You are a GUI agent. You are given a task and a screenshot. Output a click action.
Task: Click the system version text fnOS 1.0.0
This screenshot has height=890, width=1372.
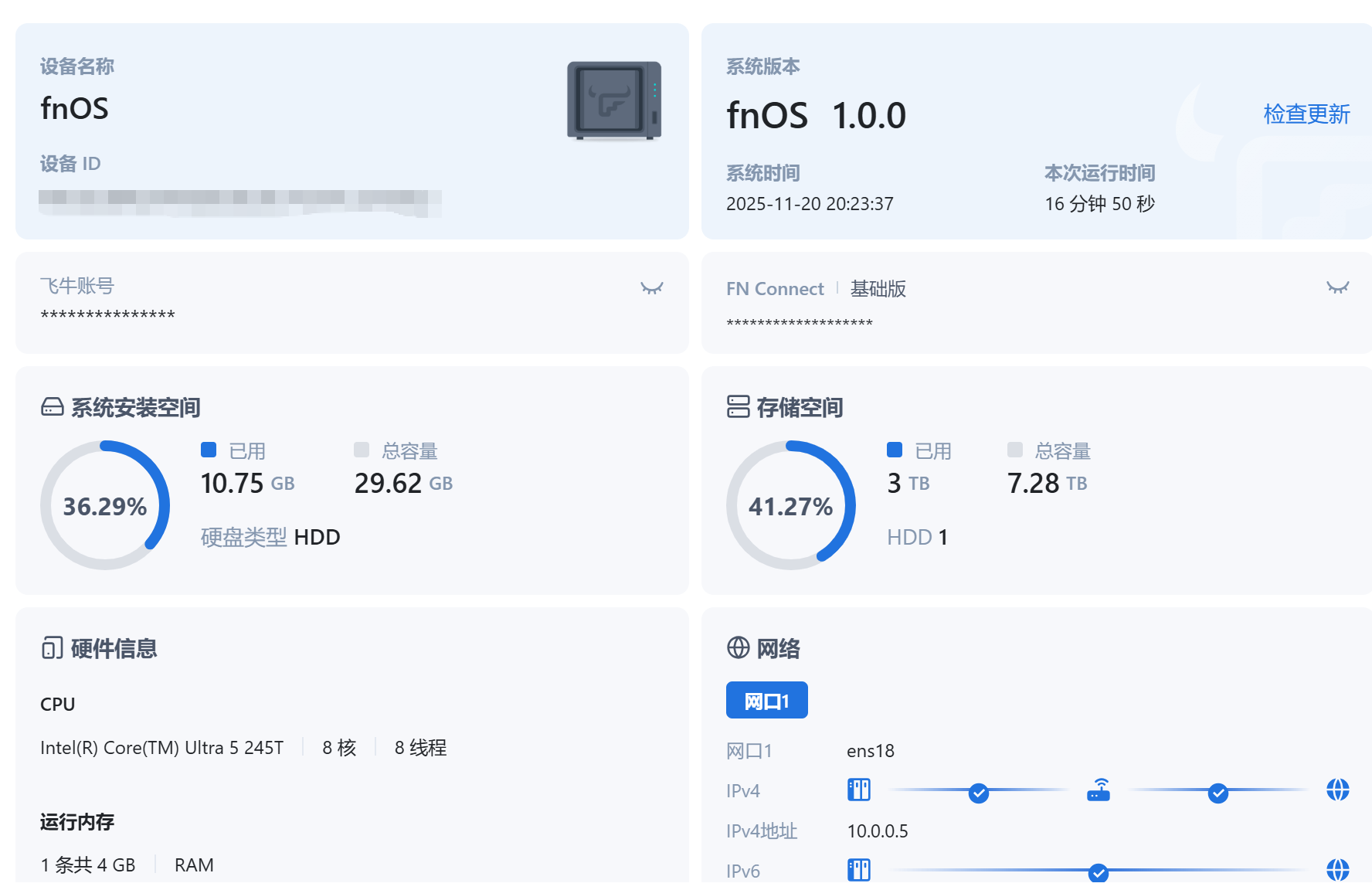(x=817, y=116)
